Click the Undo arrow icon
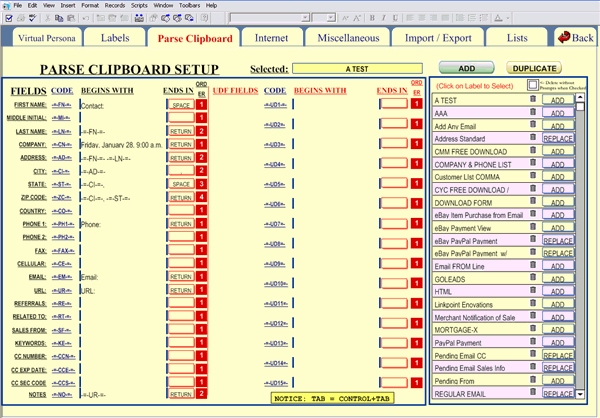This screenshot has width=600, height=418. [86, 18]
